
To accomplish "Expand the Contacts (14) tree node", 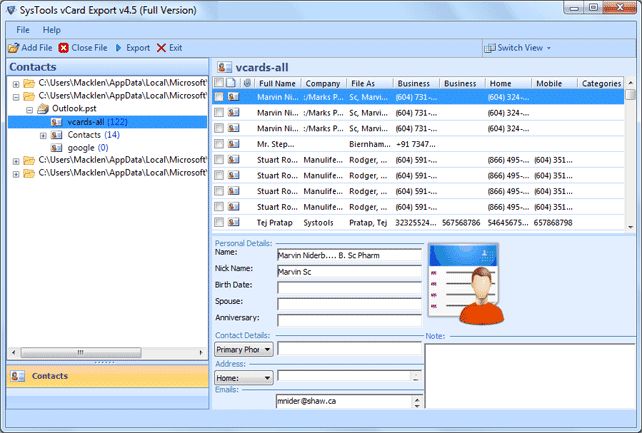I will point(43,134).
